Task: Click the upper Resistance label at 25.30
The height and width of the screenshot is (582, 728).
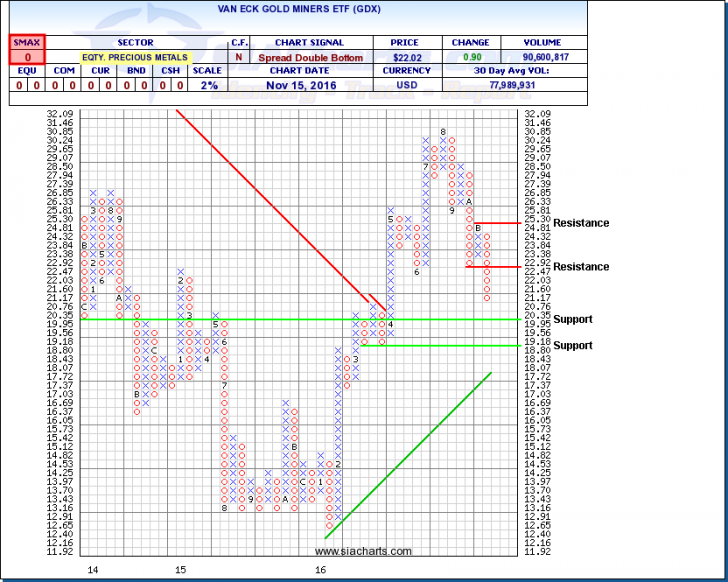Action: point(581,223)
